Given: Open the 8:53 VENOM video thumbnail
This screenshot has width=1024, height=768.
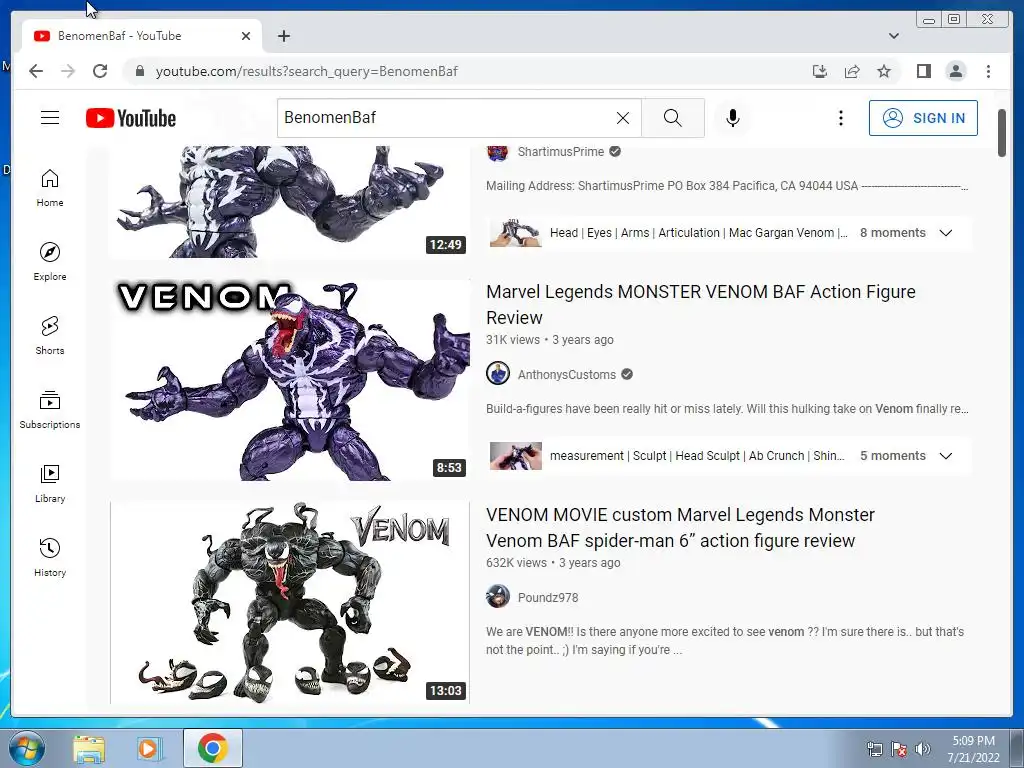Looking at the screenshot, I should pyautogui.click(x=290, y=380).
